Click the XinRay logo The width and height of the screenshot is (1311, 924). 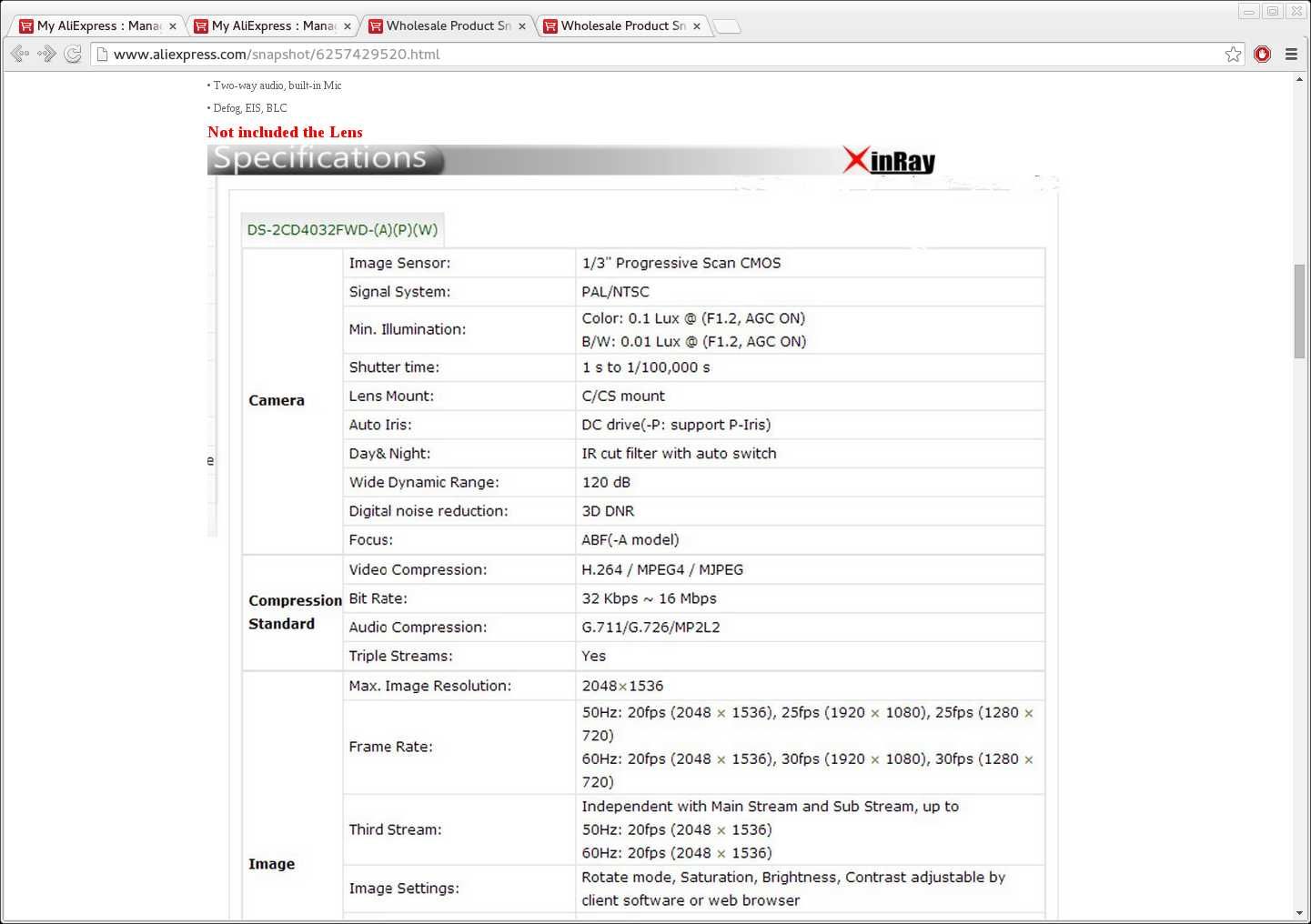tap(889, 161)
